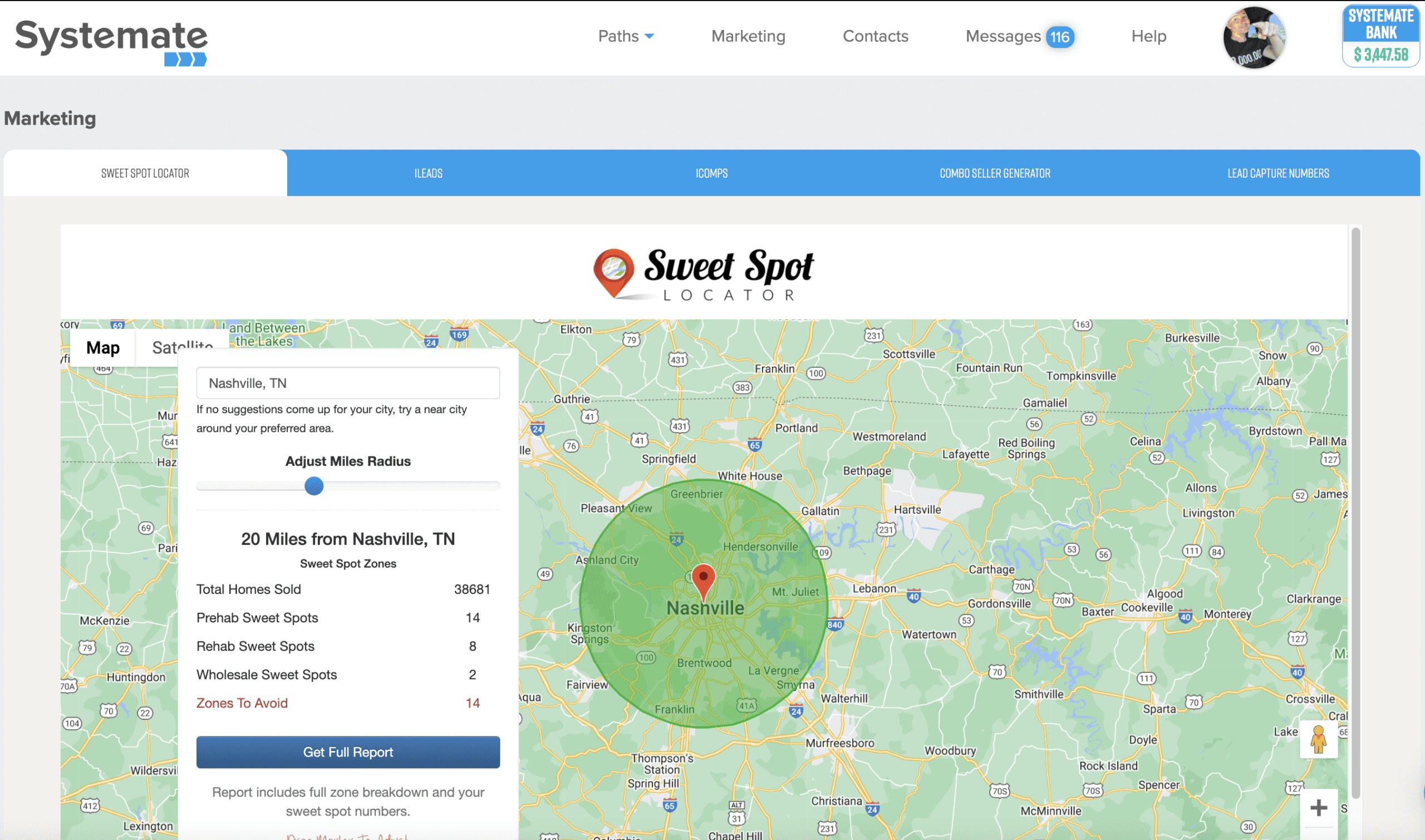The width and height of the screenshot is (1425, 840).
Task: Select the Combo Seller Generator tab
Action: tap(995, 173)
